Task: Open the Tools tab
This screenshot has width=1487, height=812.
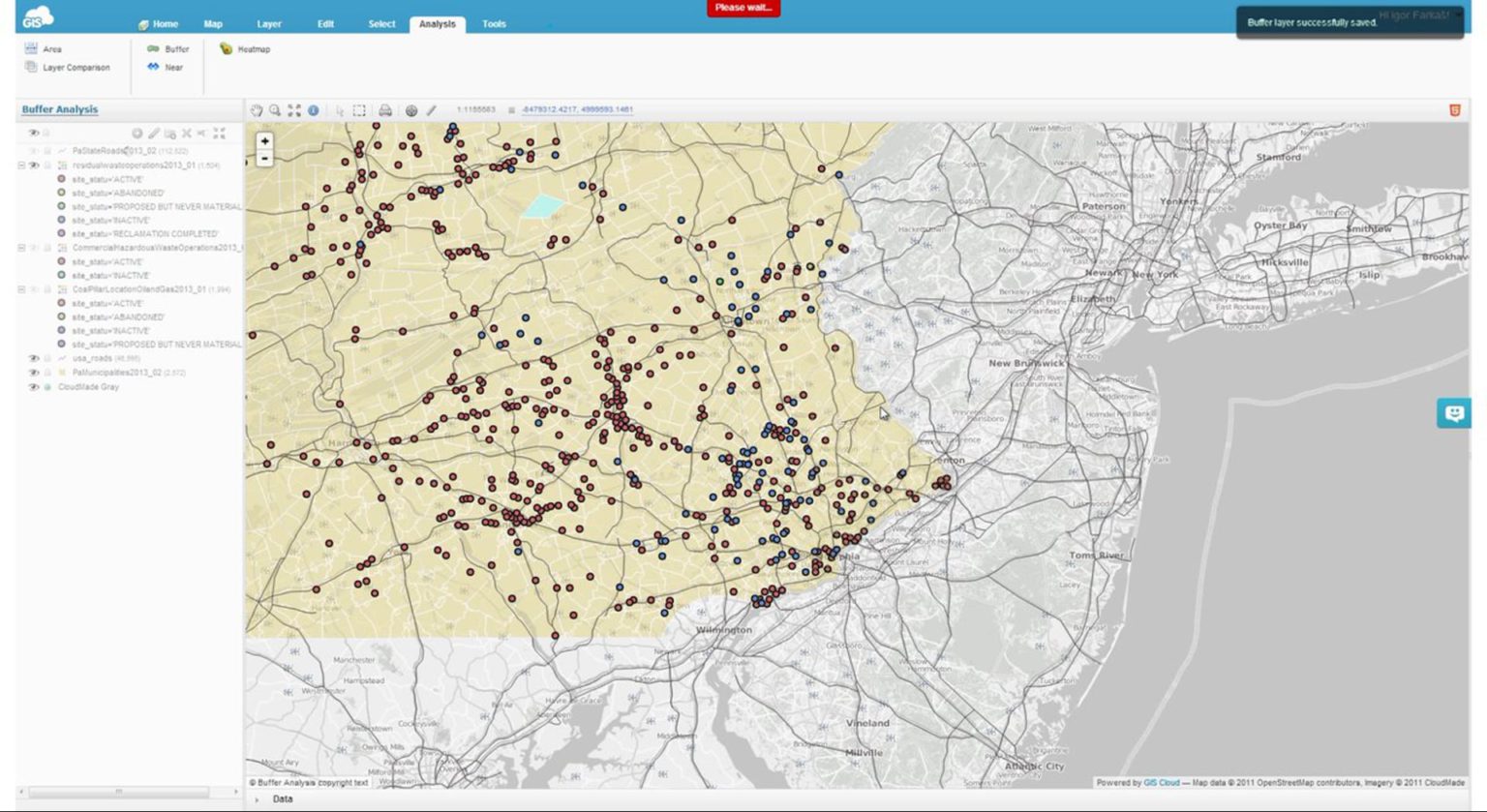Action: click(494, 24)
